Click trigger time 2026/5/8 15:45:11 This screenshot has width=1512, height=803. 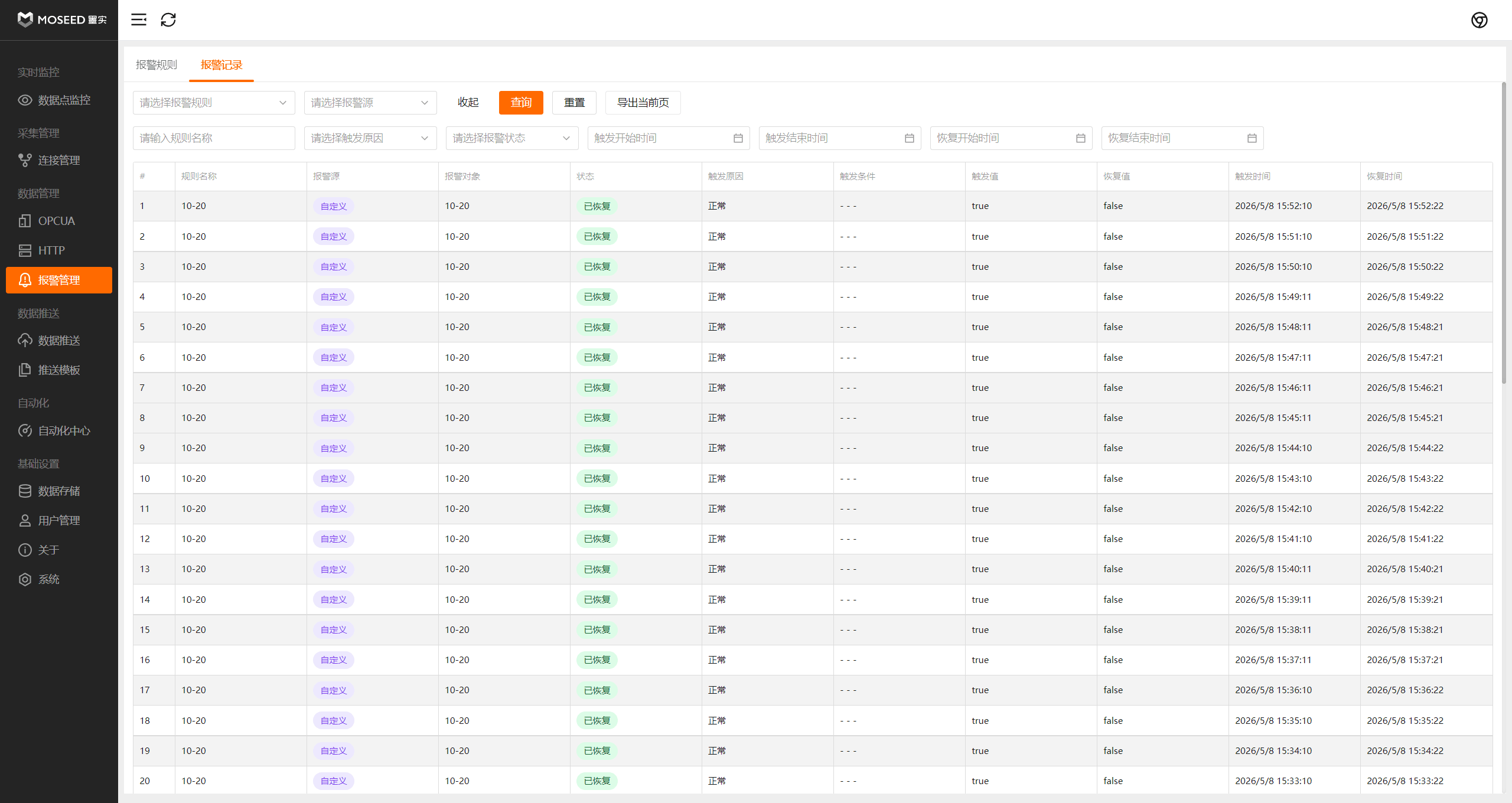(x=1273, y=418)
